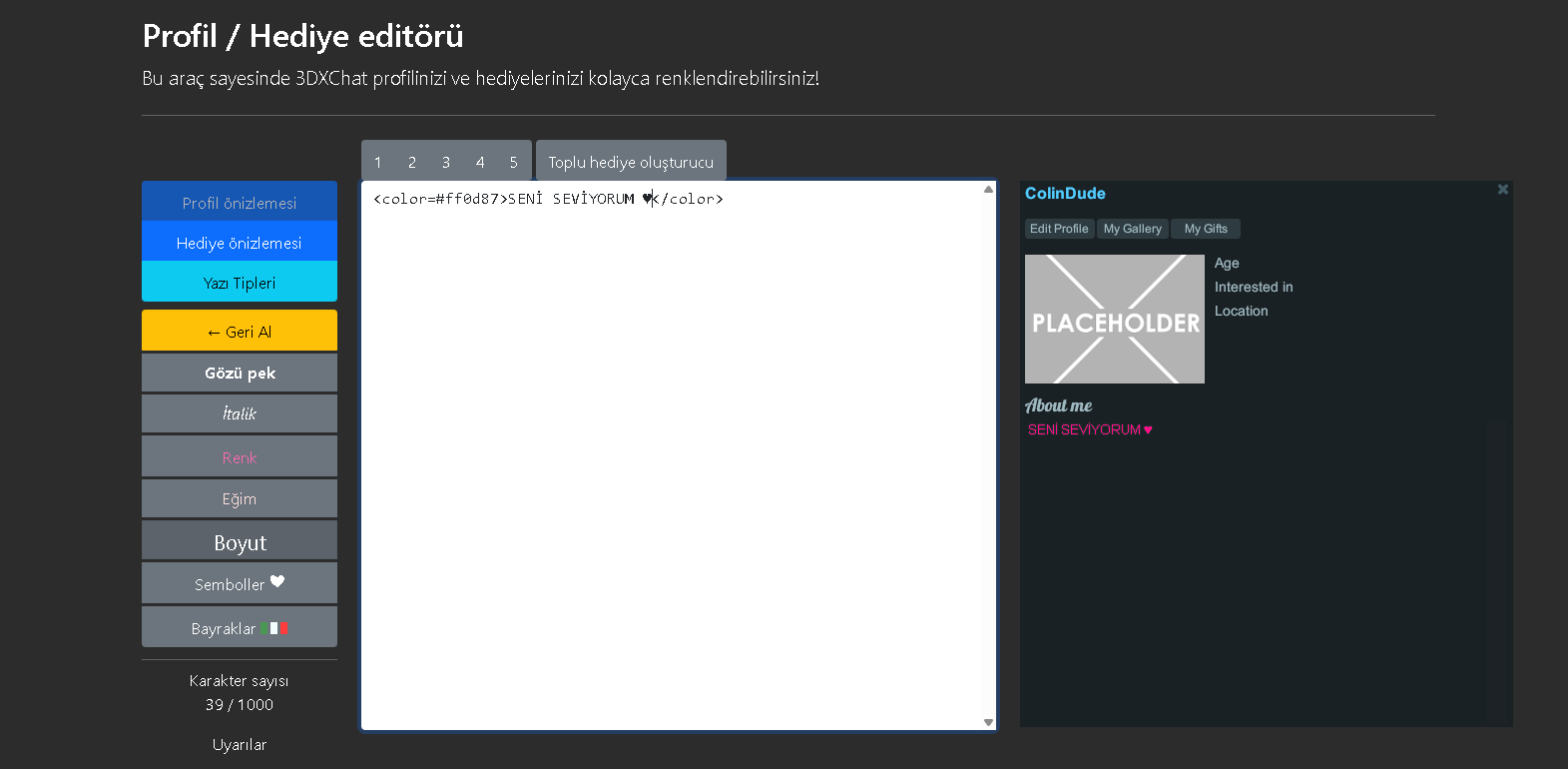This screenshot has width=1568, height=769.
Task: Click the ColinDude username
Action: coord(1065,194)
